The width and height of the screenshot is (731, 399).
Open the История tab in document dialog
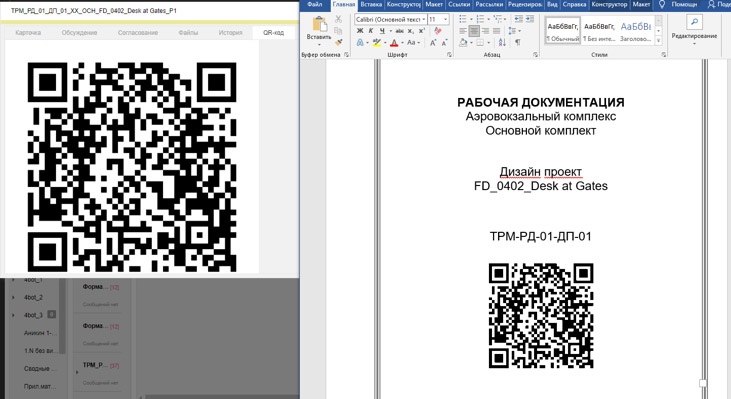point(230,33)
